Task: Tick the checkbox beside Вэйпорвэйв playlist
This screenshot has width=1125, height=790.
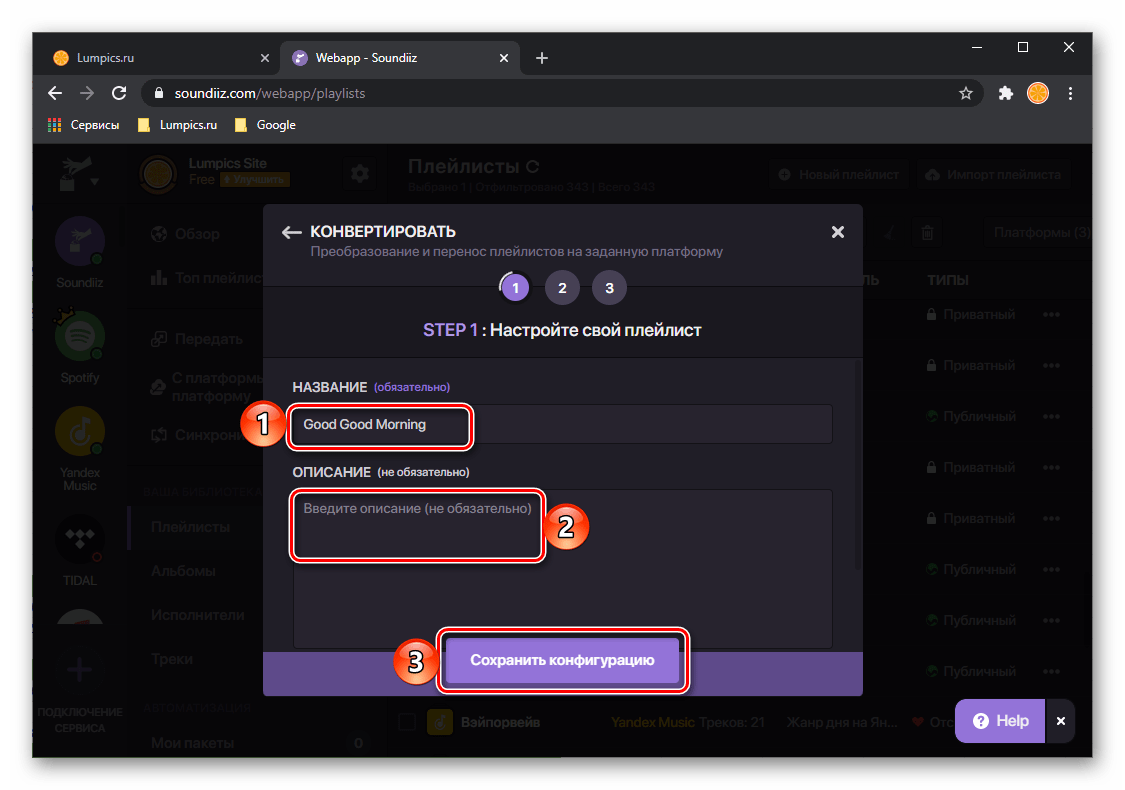Action: [x=407, y=721]
